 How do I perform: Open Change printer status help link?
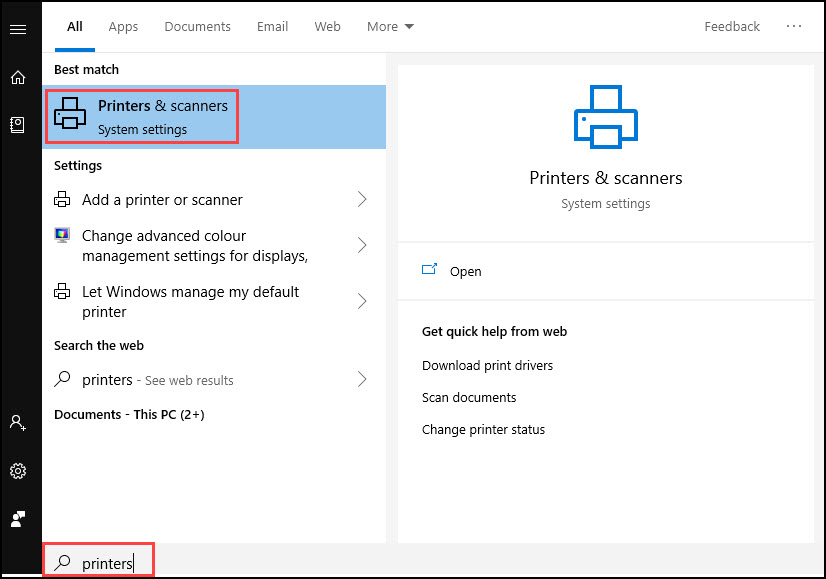point(483,430)
